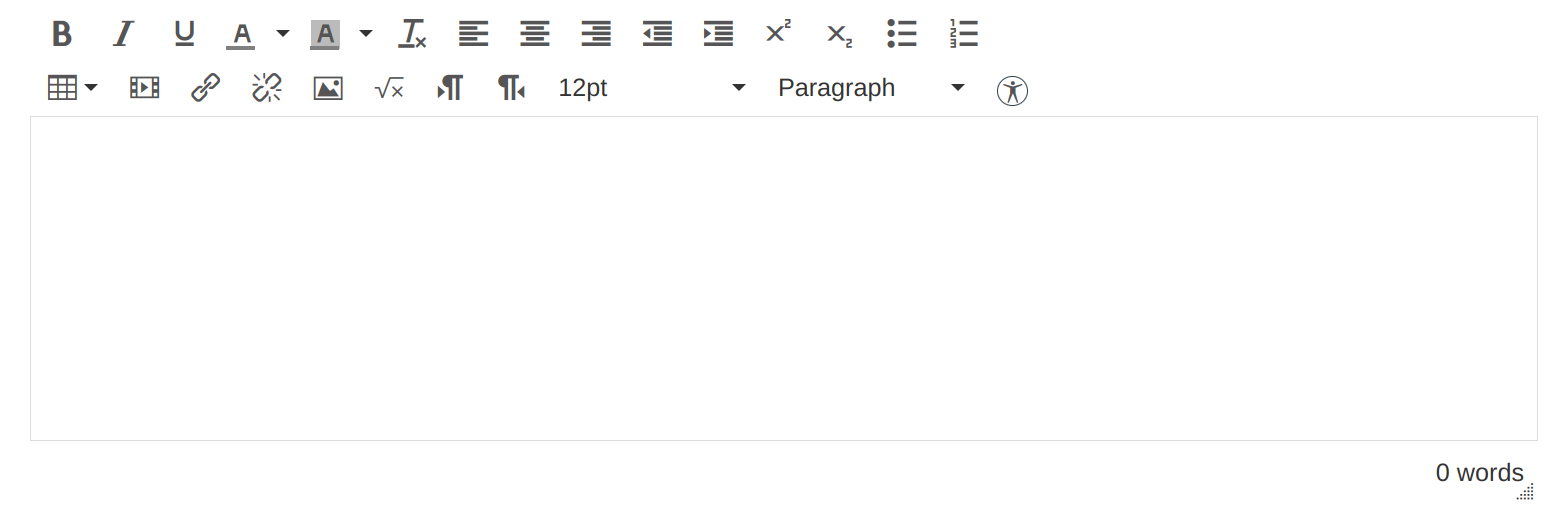The height and width of the screenshot is (514, 1558).
Task: Insert a bulleted list
Action: (901, 34)
